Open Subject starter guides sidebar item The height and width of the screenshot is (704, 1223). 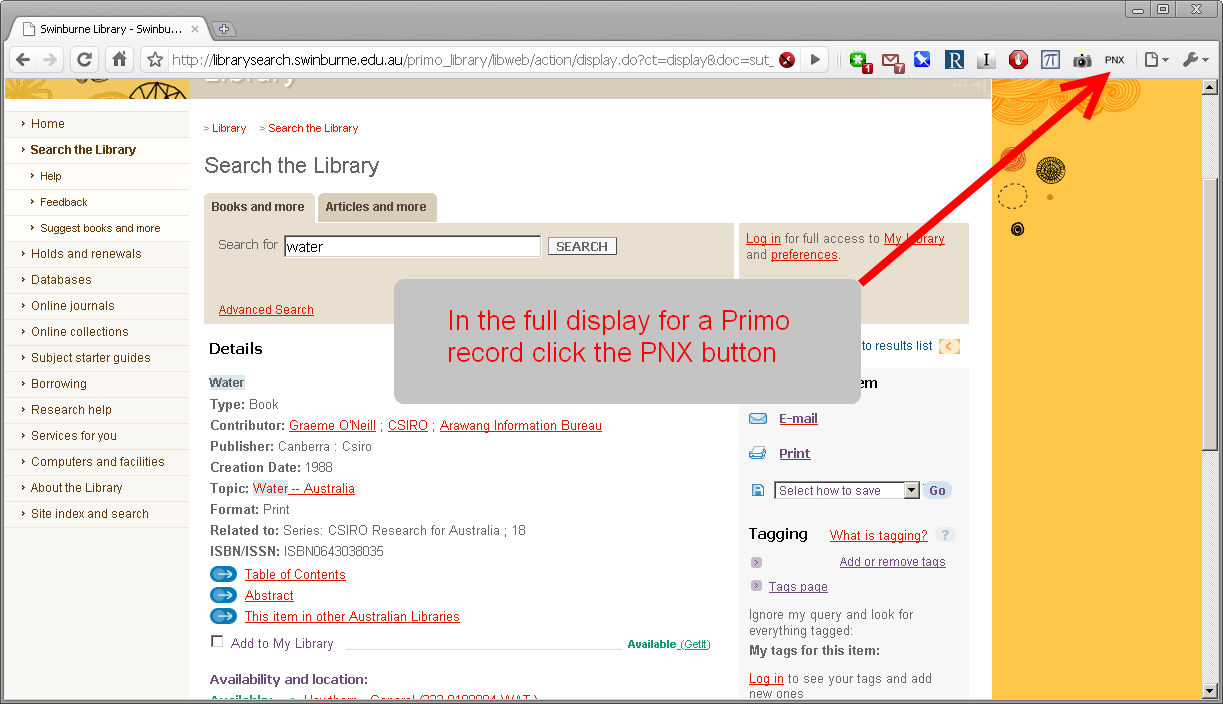tap(91, 358)
